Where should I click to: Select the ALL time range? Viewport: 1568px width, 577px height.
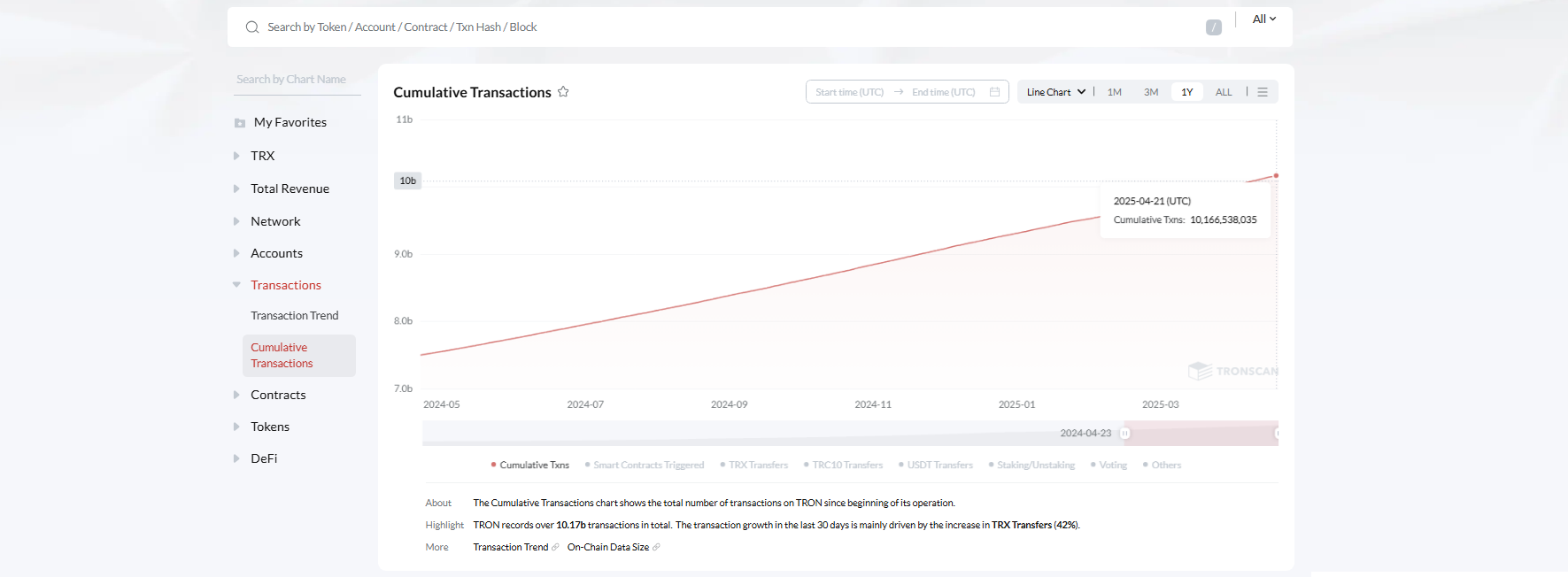1224,92
